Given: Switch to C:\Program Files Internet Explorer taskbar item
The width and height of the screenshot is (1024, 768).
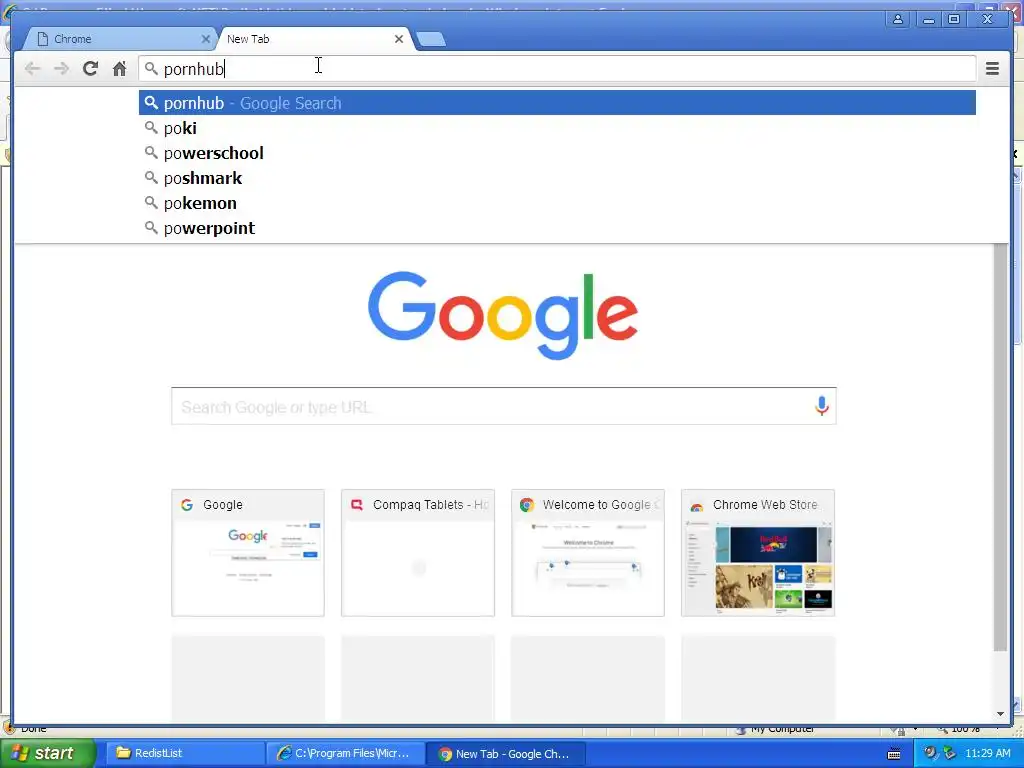Looking at the screenshot, I should pos(345,753).
